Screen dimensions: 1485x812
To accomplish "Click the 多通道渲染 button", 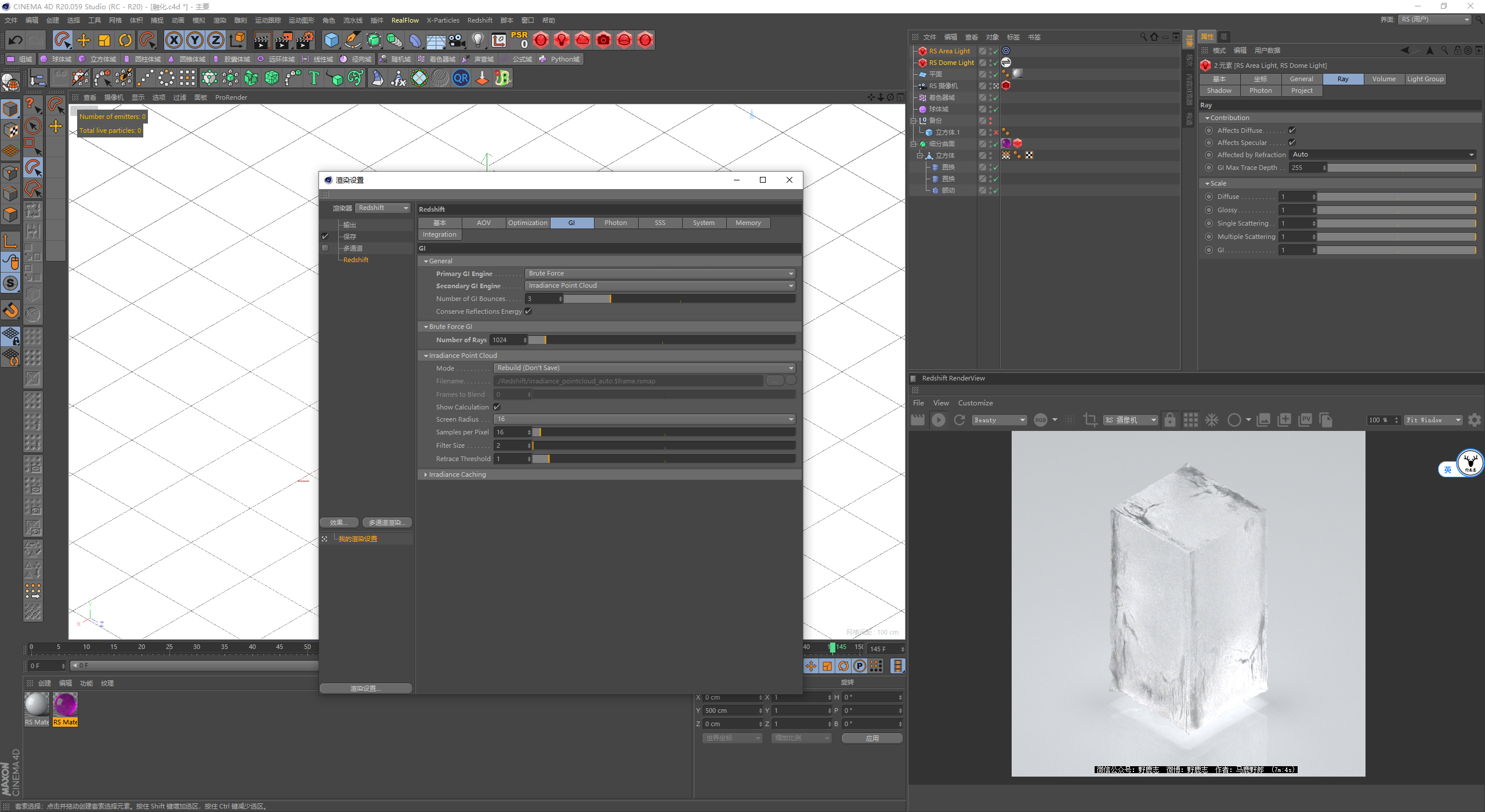I will (x=387, y=523).
